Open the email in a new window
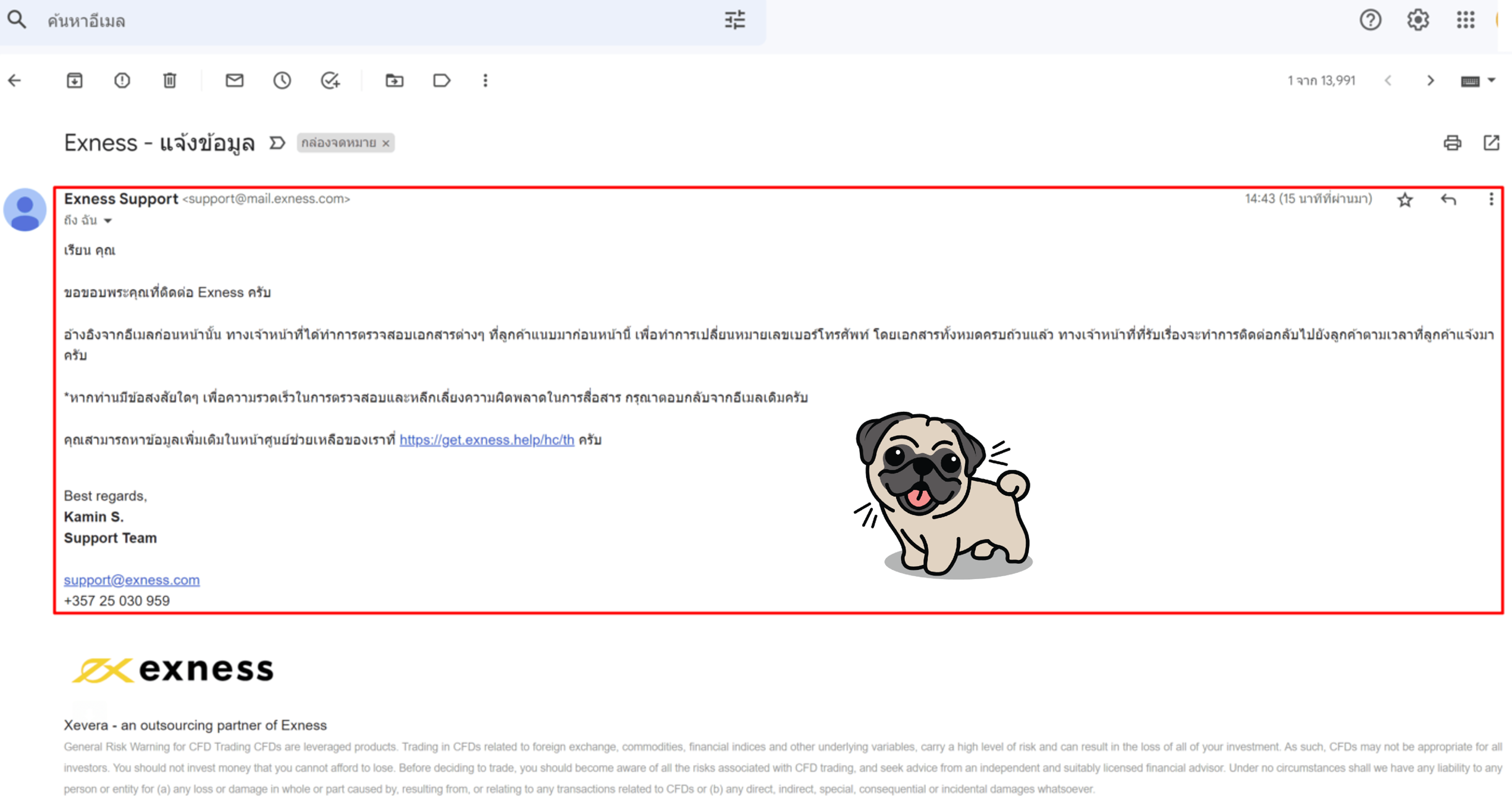 [1491, 143]
